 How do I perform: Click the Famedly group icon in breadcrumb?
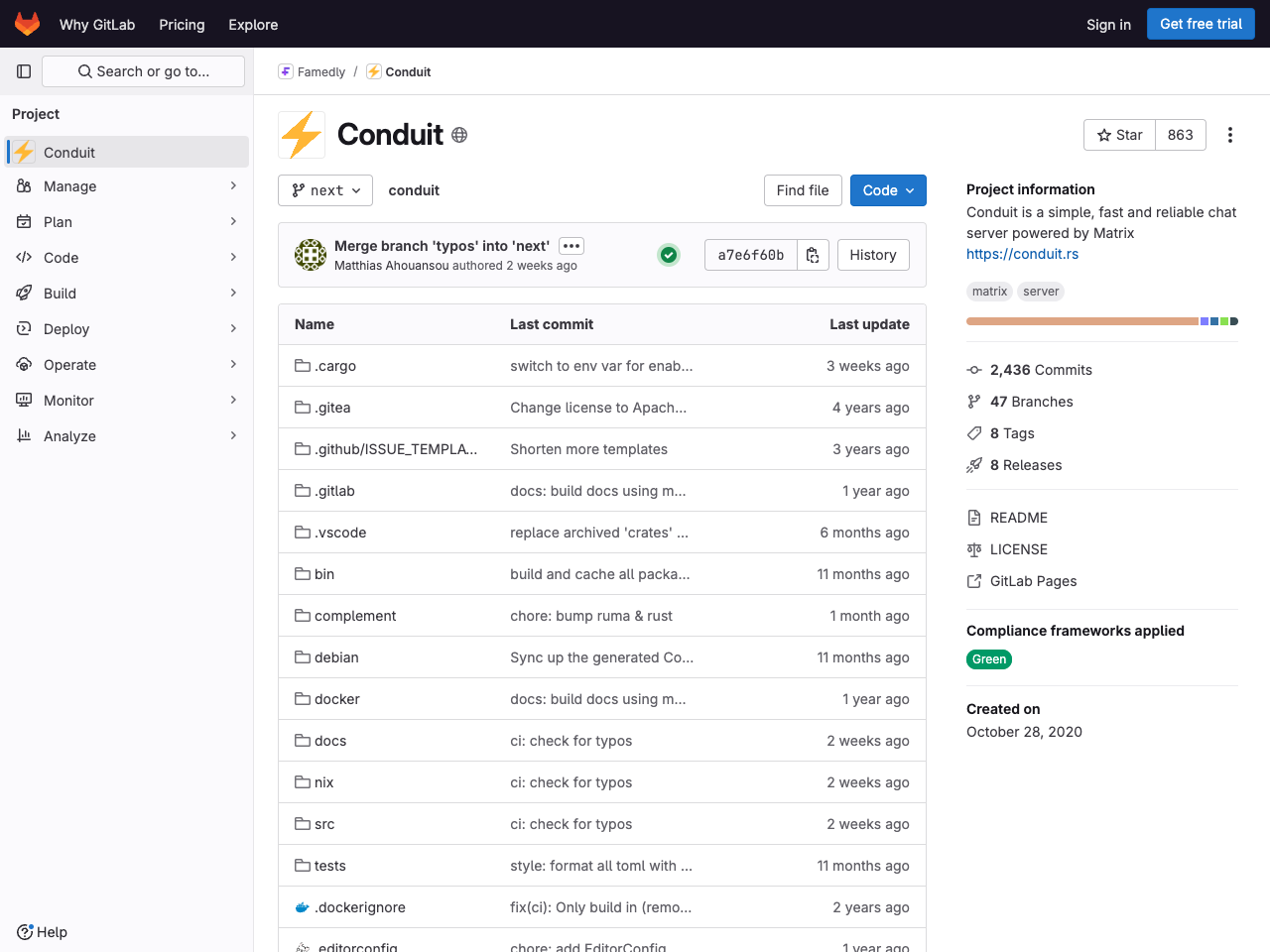click(286, 71)
